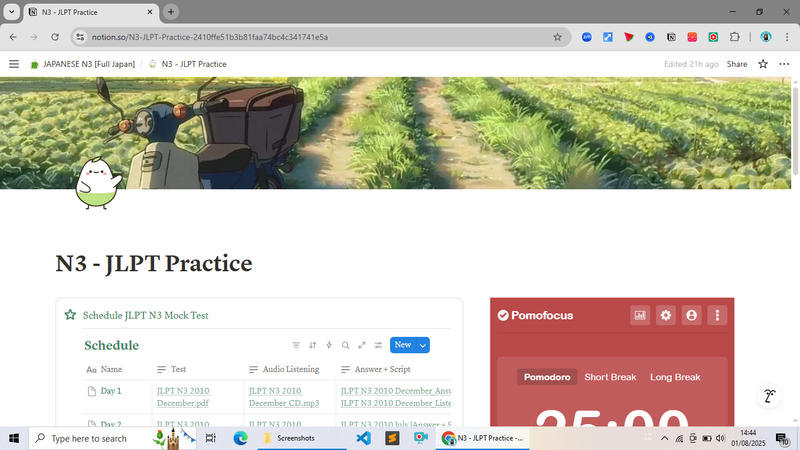800x450 pixels.
Task: Open Visual Studio Code from taskbar
Action: coord(363,438)
